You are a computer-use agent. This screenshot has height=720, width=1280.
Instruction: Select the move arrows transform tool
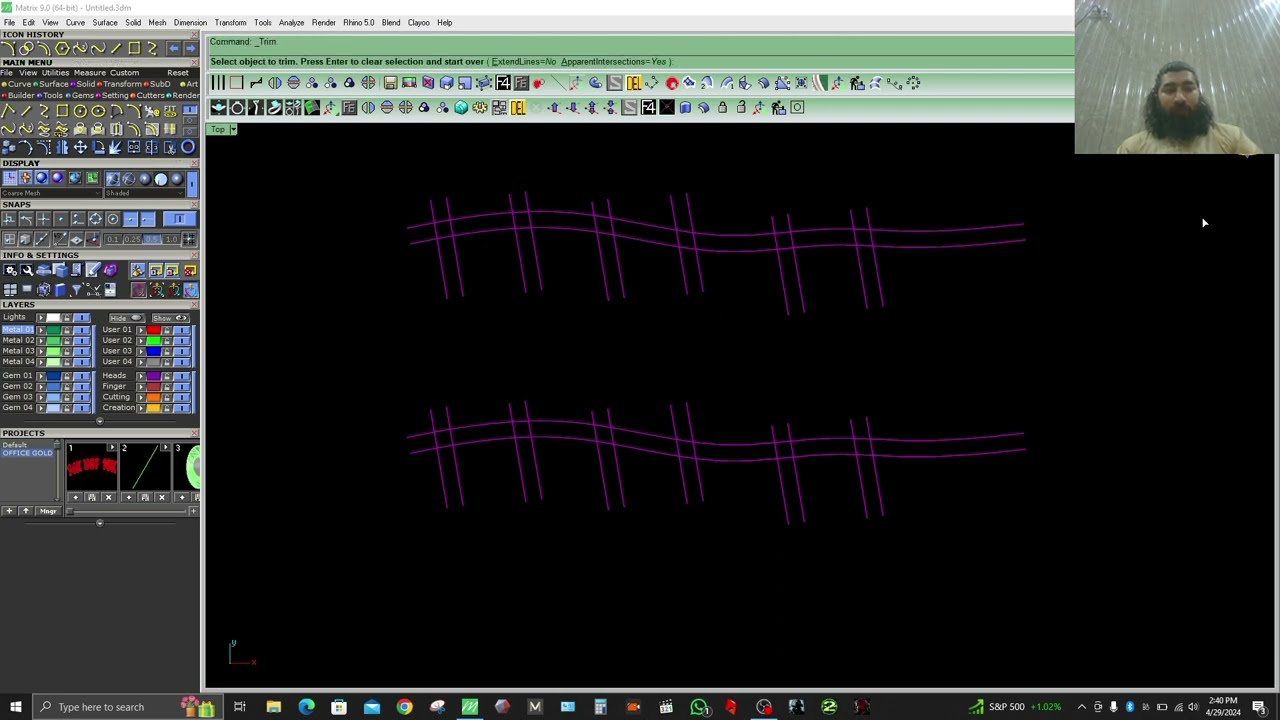pyautogui.click(x=80, y=147)
